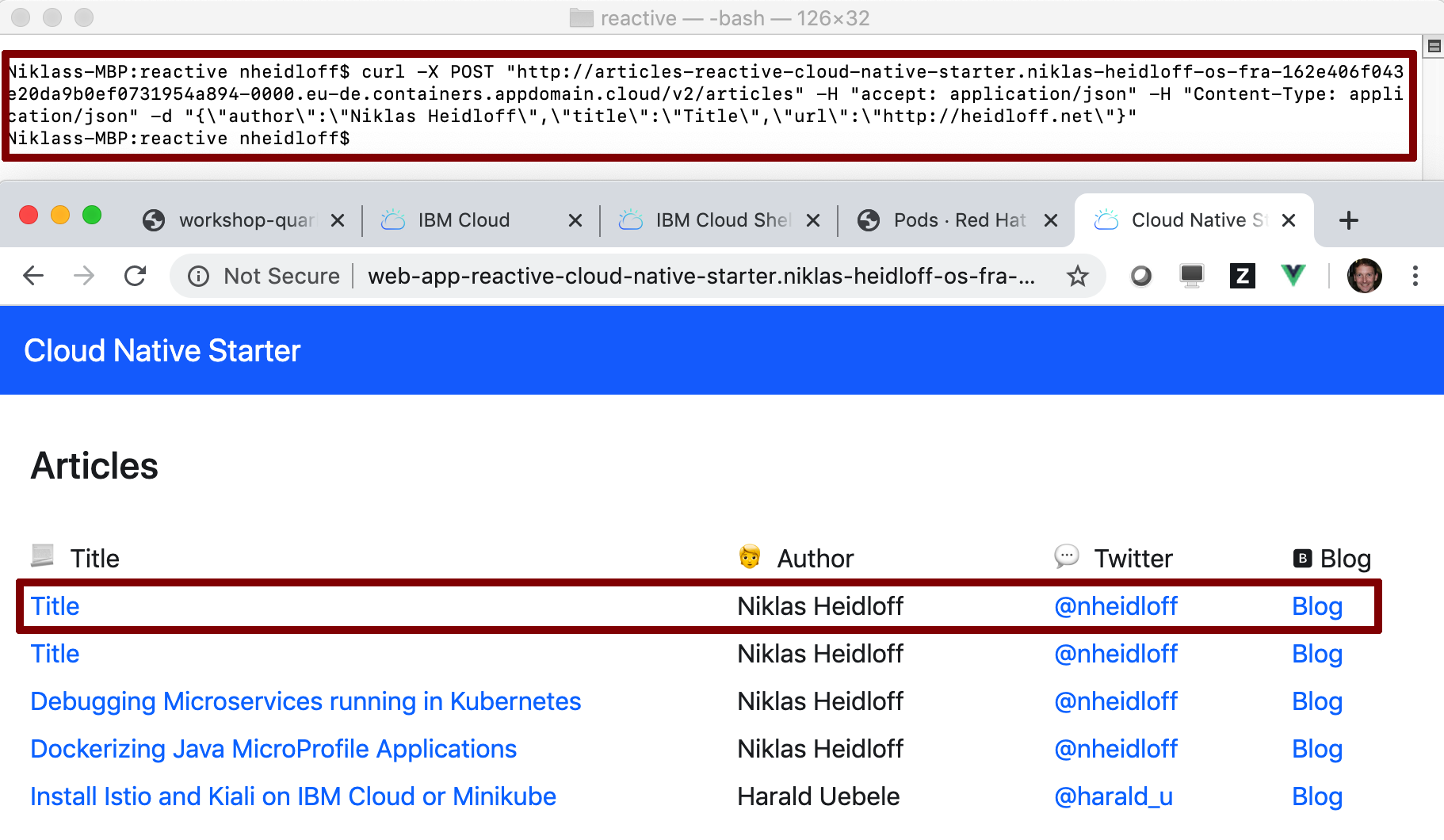This screenshot has height=840, width=1444.
Task: Open a new browser tab with plus
Action: pos(1348,220)
